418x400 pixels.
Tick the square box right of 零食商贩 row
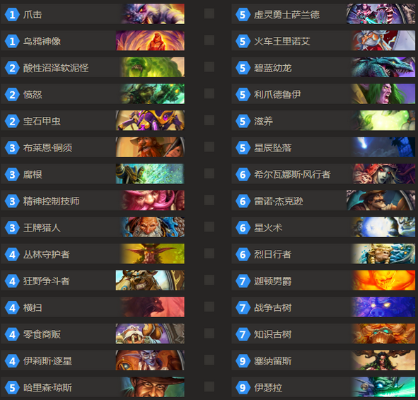tap(209, 334)
